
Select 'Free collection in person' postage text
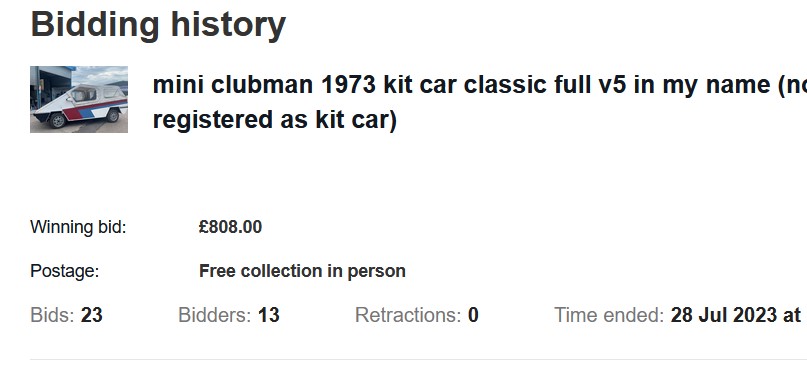point(302,271)
